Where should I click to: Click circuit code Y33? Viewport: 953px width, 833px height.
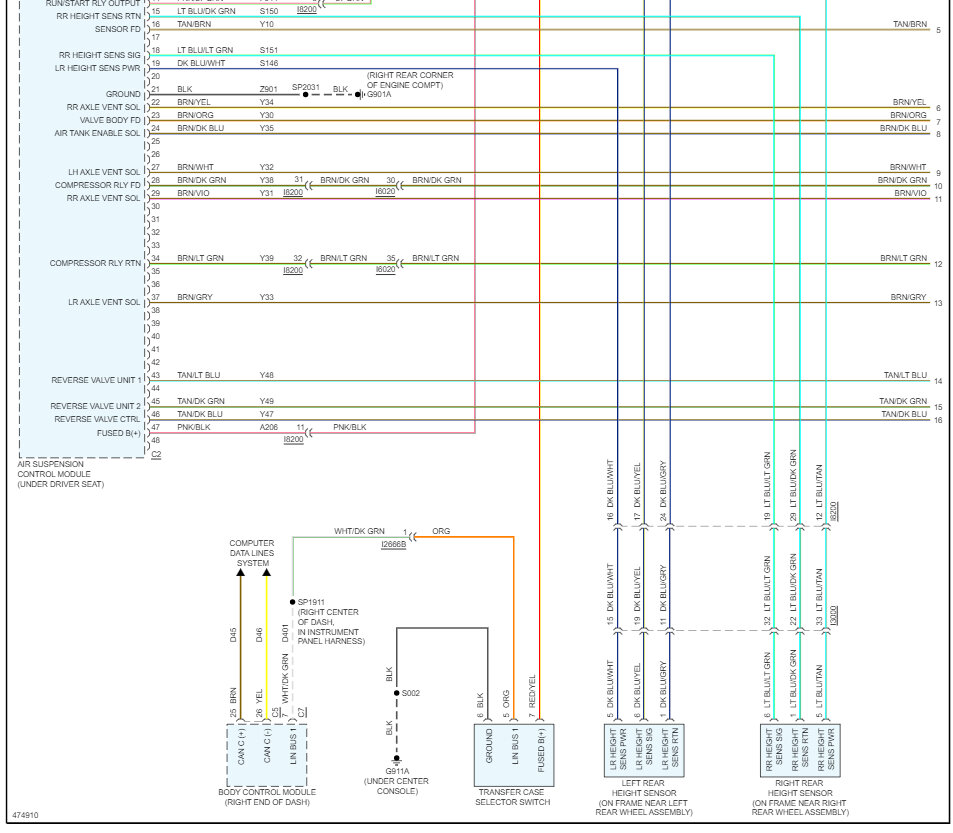coord(267,297)
